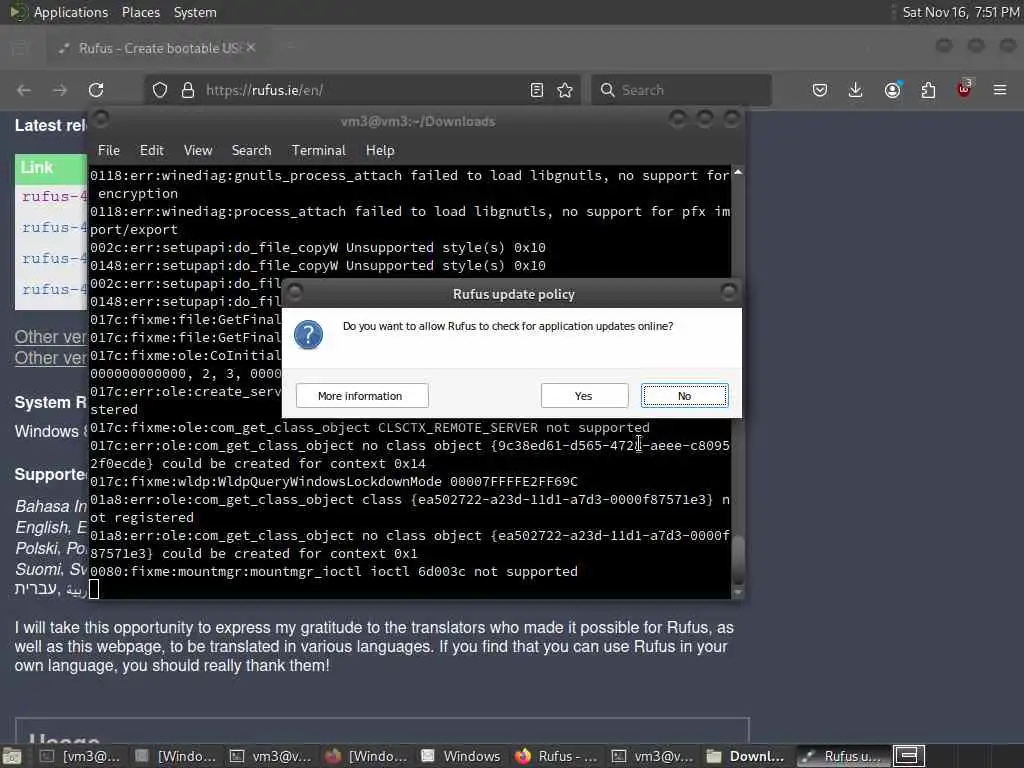Switch to first [Windo... taskbar item
The image size is (1024, 768).
[x=175, y=756]
